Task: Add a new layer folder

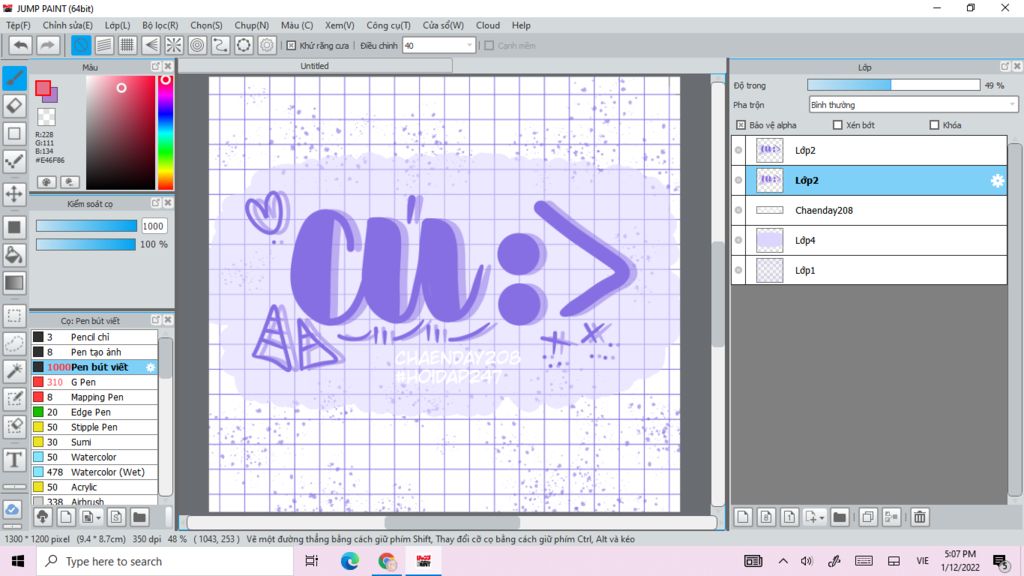Action: pyautogui.click(x=839, y=517)
